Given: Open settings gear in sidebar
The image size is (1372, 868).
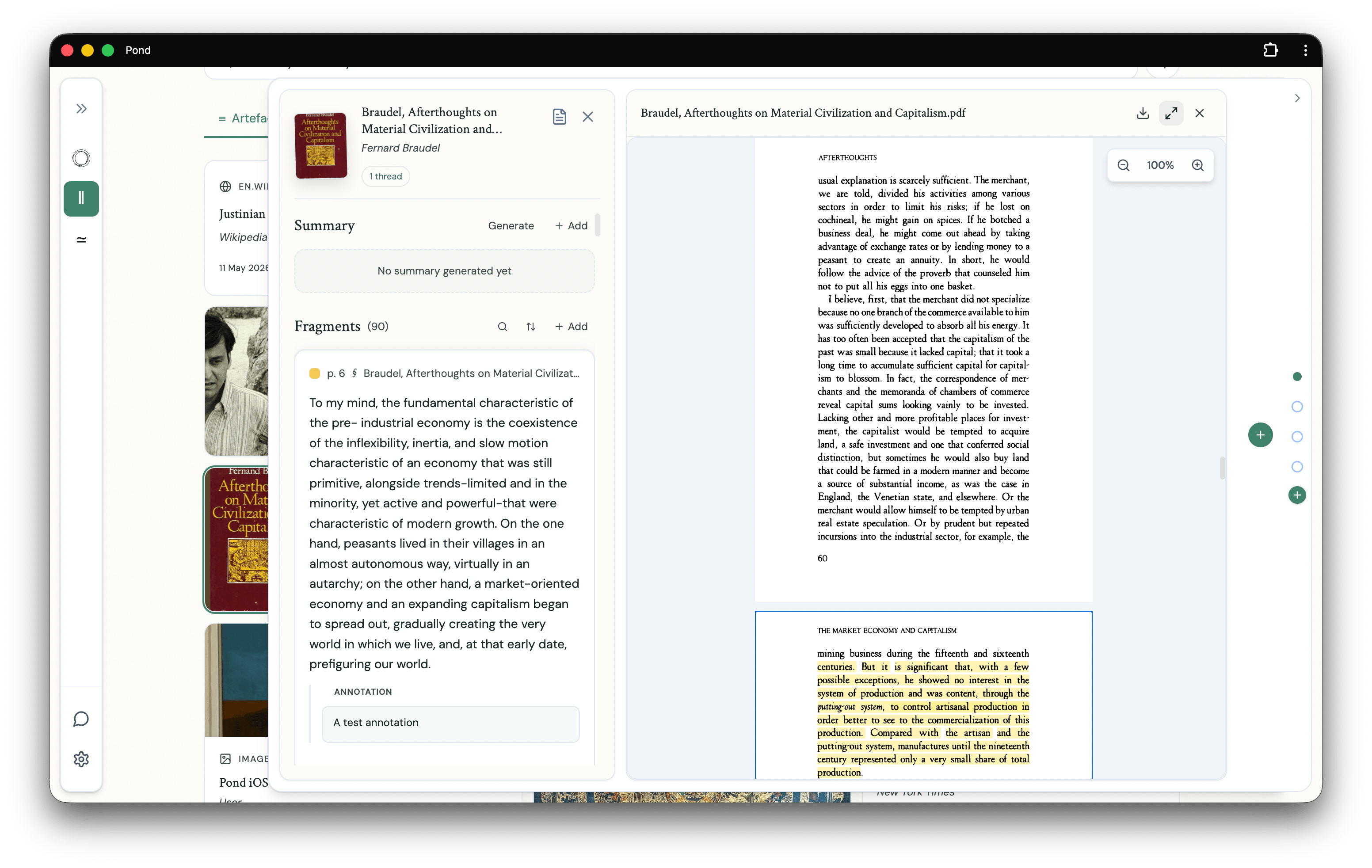Looking at the screenshot, I should (x=81, y=759).
